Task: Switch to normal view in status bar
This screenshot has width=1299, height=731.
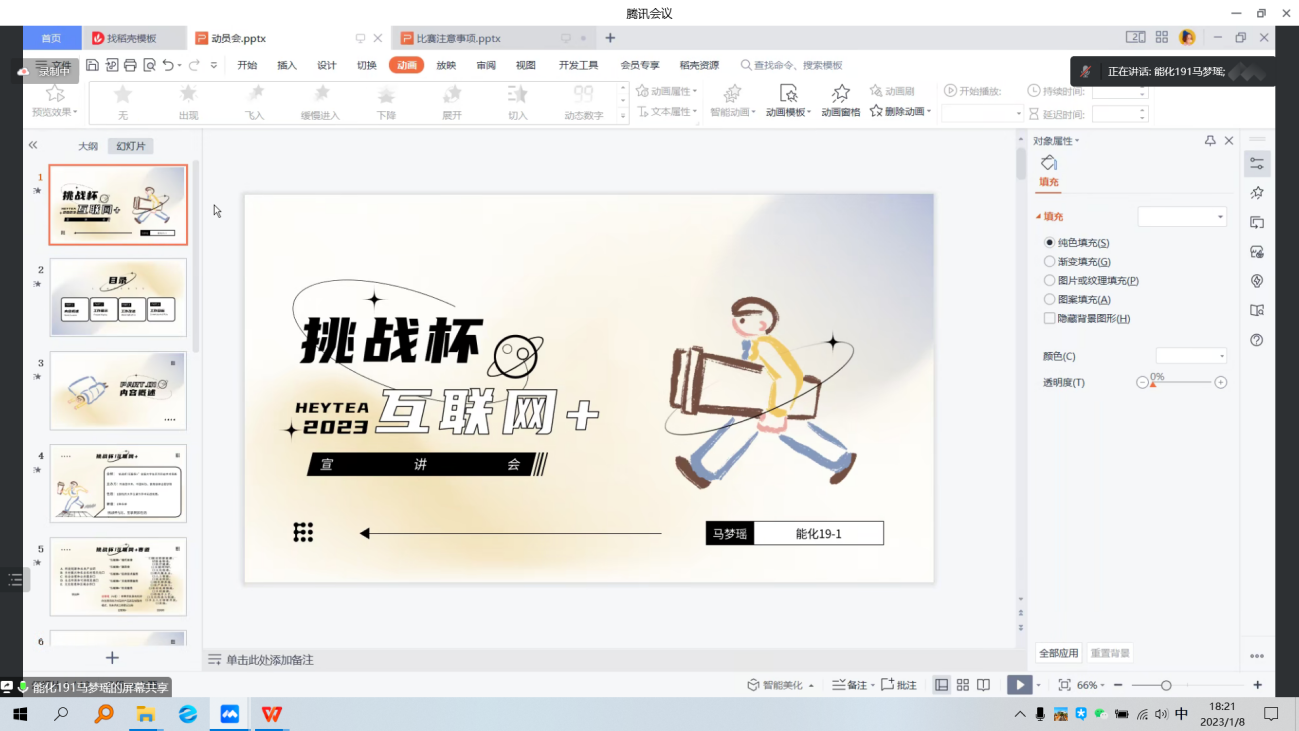Action: point(941,685)
